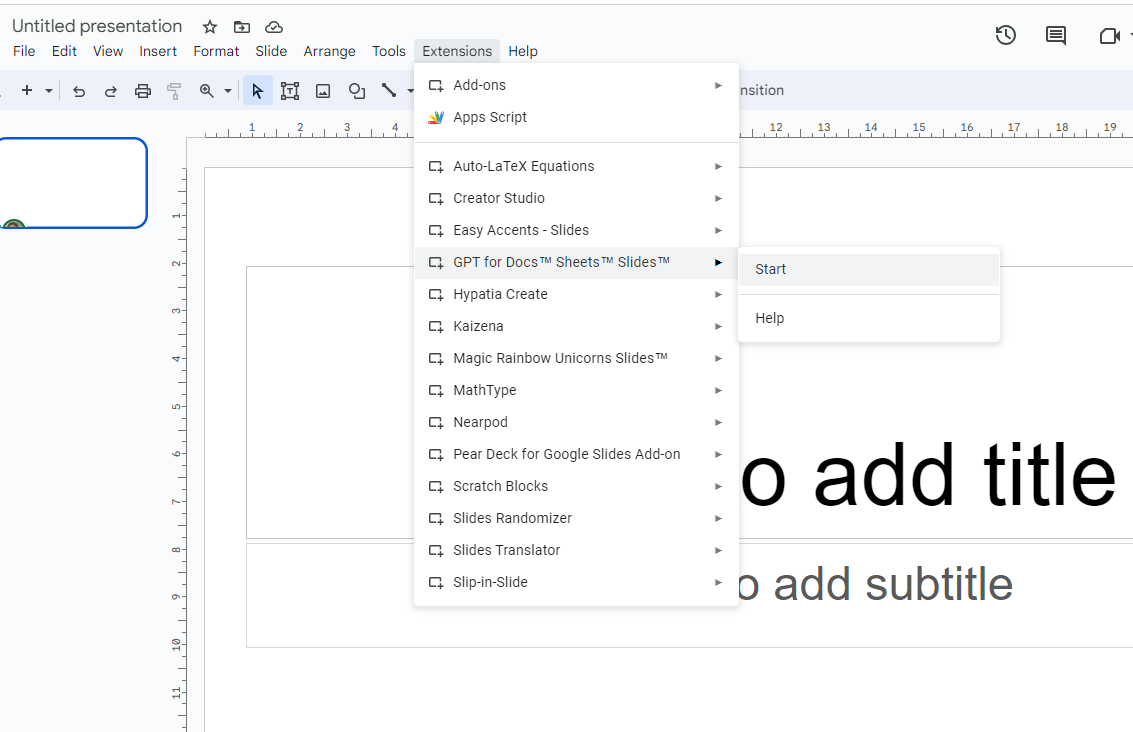Select GPT for Docs Sheets Slides entry
Screen dimensions: 1133x732
pyautogui.click(x=576, y=262)
